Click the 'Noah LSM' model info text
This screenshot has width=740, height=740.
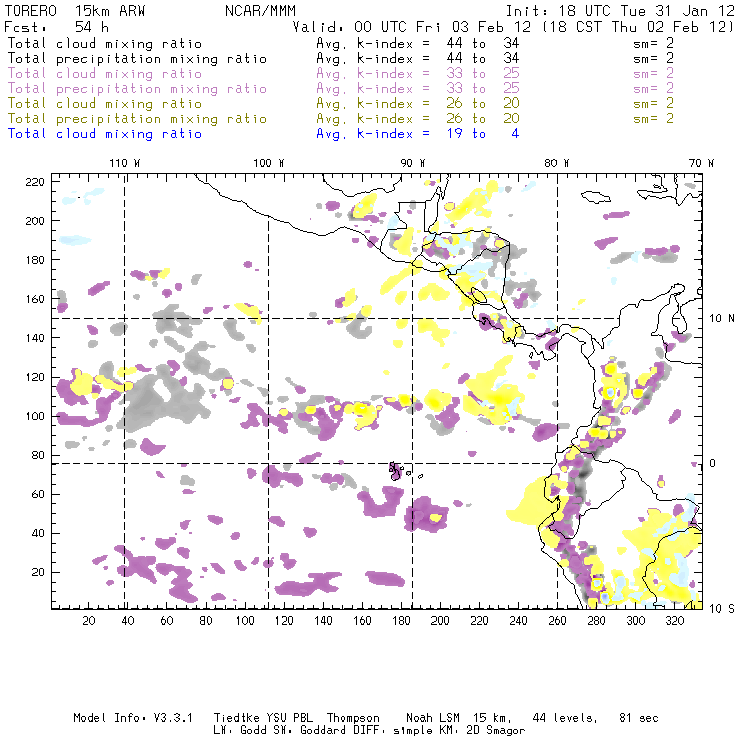tap(433, 718)
